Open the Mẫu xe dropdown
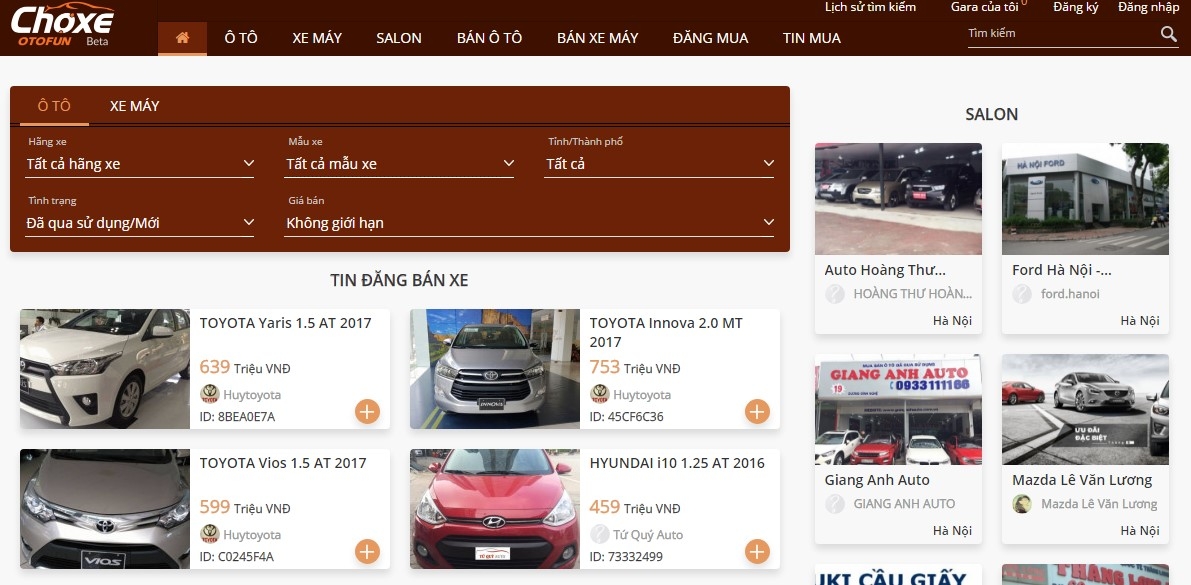The height and width of the screenshot is (585, 1191). pyautogui.click(x=400, y=163)
